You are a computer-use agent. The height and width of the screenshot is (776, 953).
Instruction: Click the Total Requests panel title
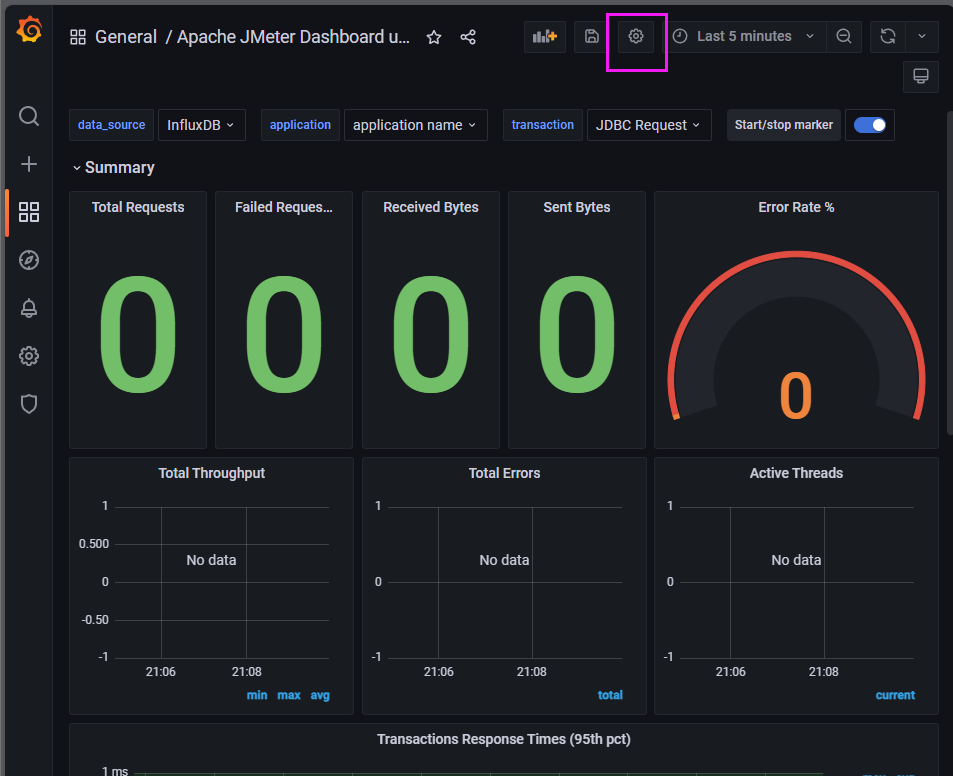(x=138, y=207)
